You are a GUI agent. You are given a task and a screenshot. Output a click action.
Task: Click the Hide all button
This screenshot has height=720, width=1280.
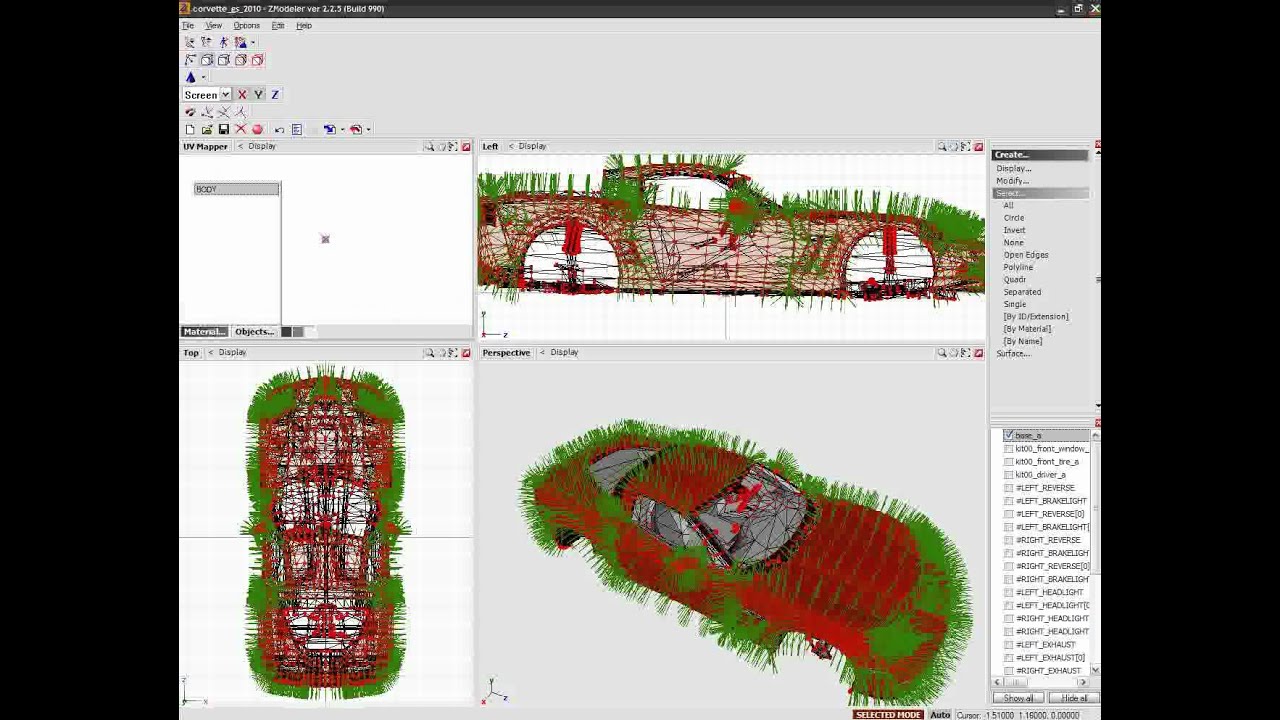click(1074, 698)
